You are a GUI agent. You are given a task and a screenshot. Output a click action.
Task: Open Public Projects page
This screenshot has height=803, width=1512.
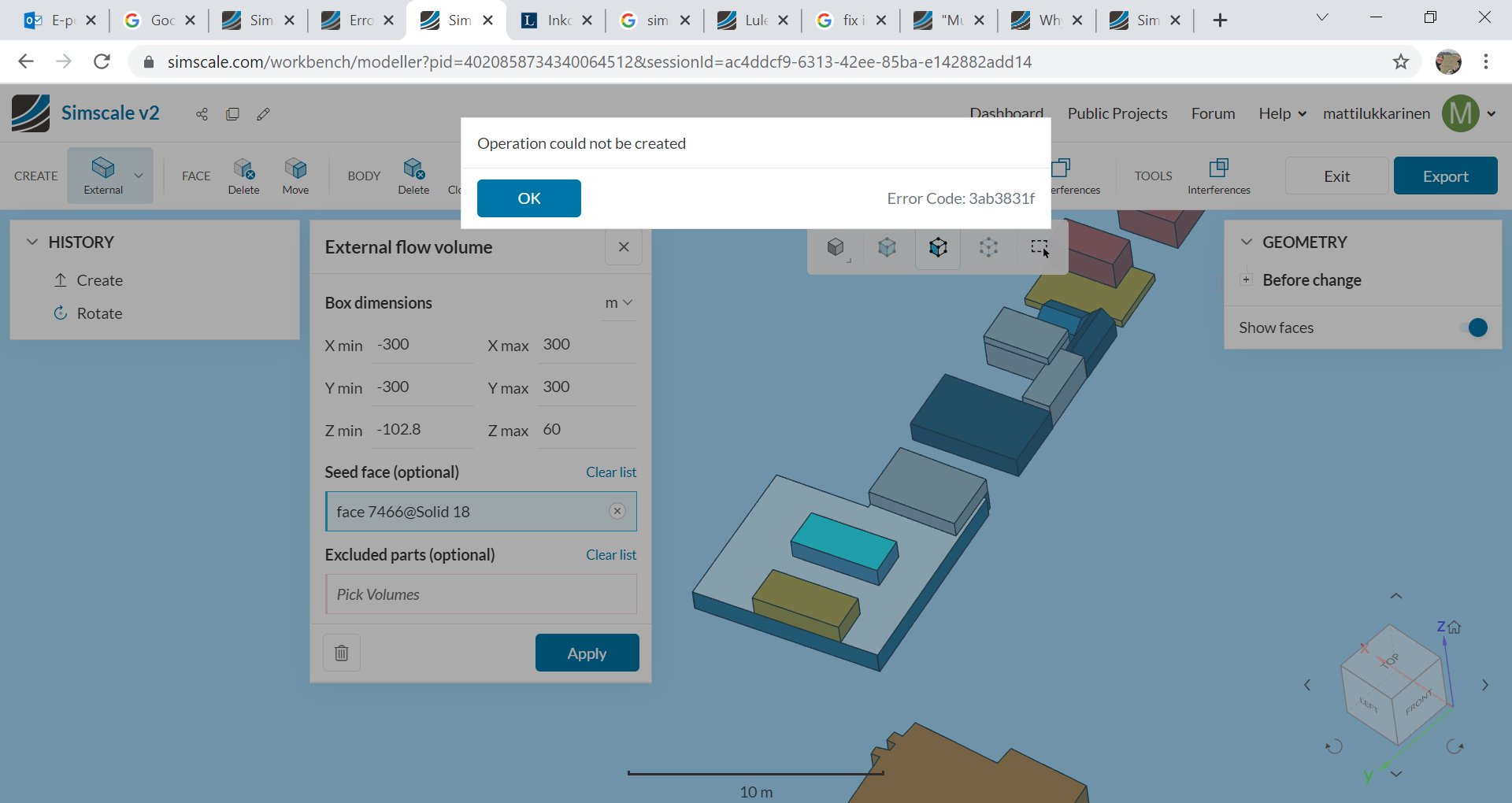(x=1117, y=113)
